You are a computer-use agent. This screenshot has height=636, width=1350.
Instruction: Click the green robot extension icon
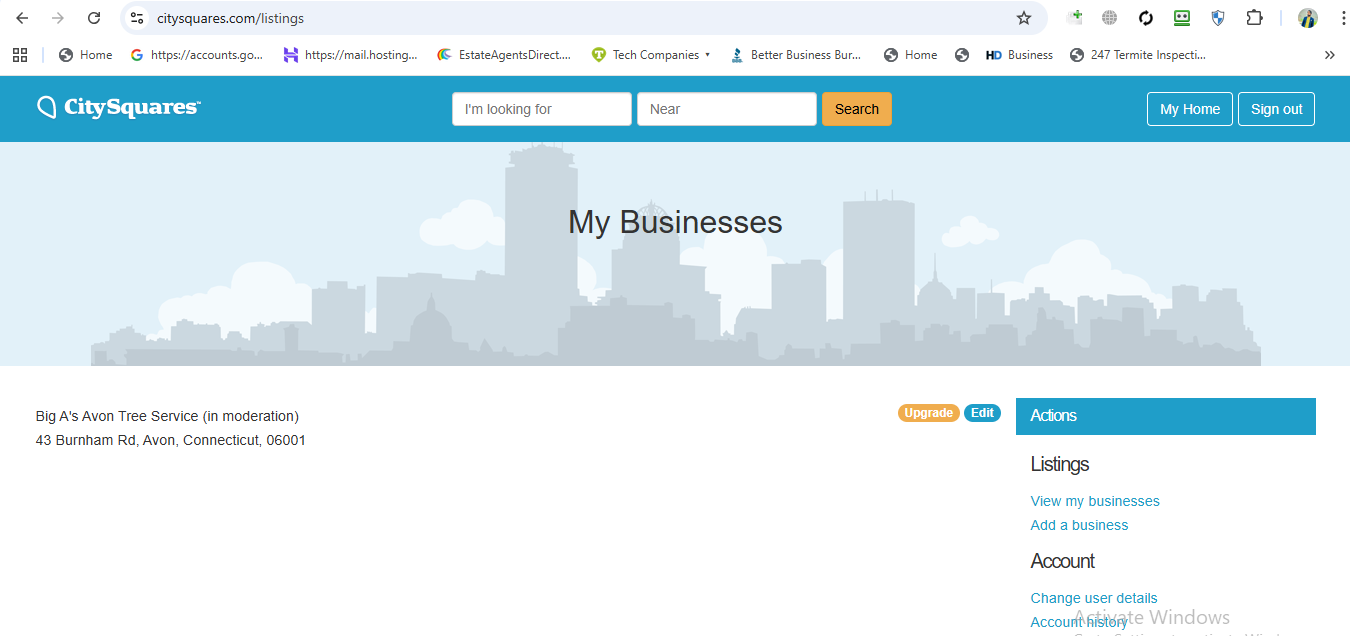[x=1182, y=18]
